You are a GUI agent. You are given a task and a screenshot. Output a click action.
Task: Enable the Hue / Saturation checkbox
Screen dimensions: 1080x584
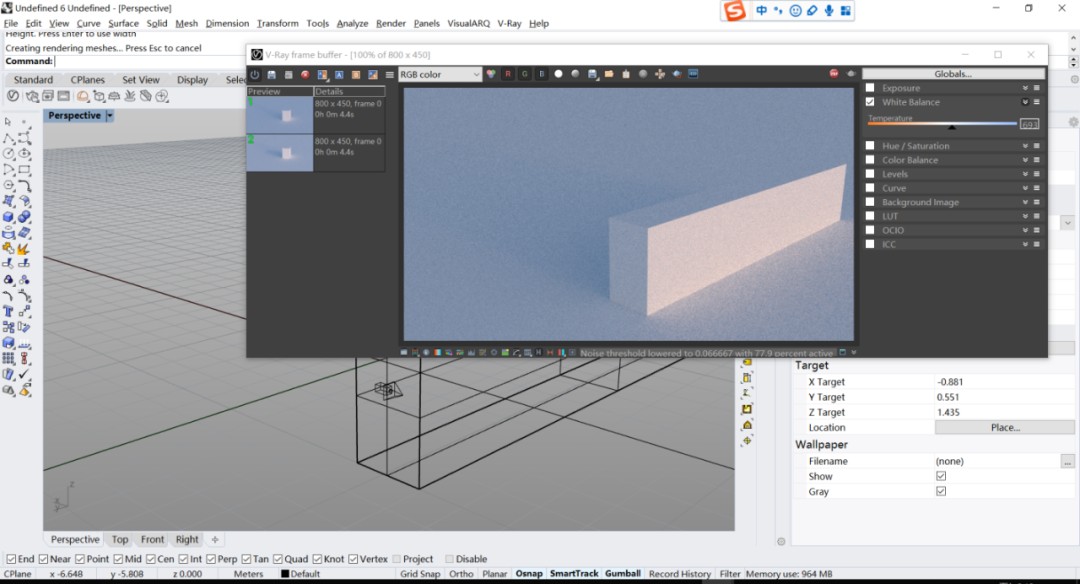[x=870, y=146]
